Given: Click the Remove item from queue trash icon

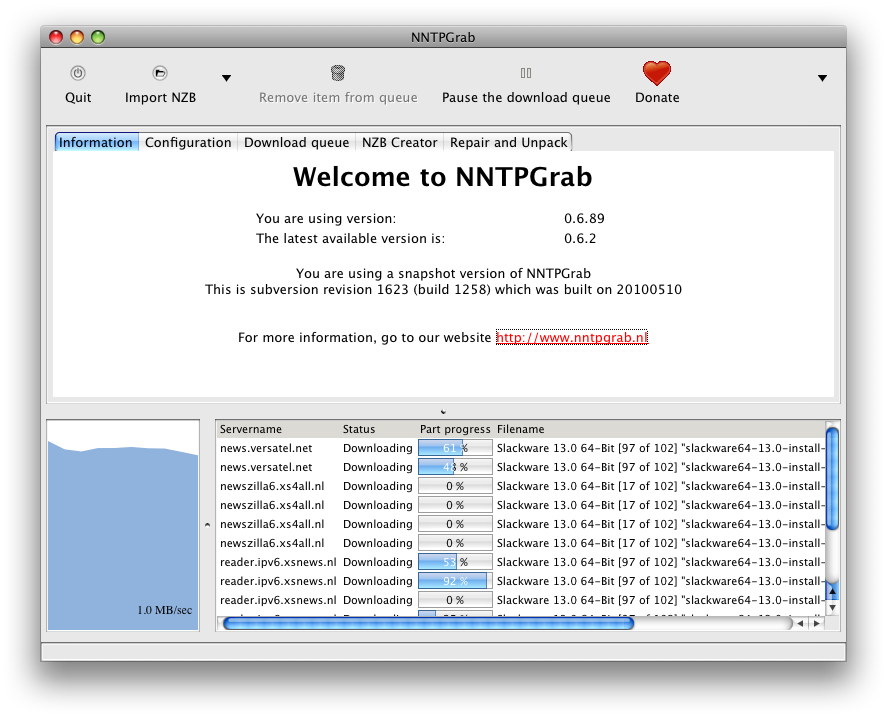Looking at the screenshot, I should pos(338,73).
